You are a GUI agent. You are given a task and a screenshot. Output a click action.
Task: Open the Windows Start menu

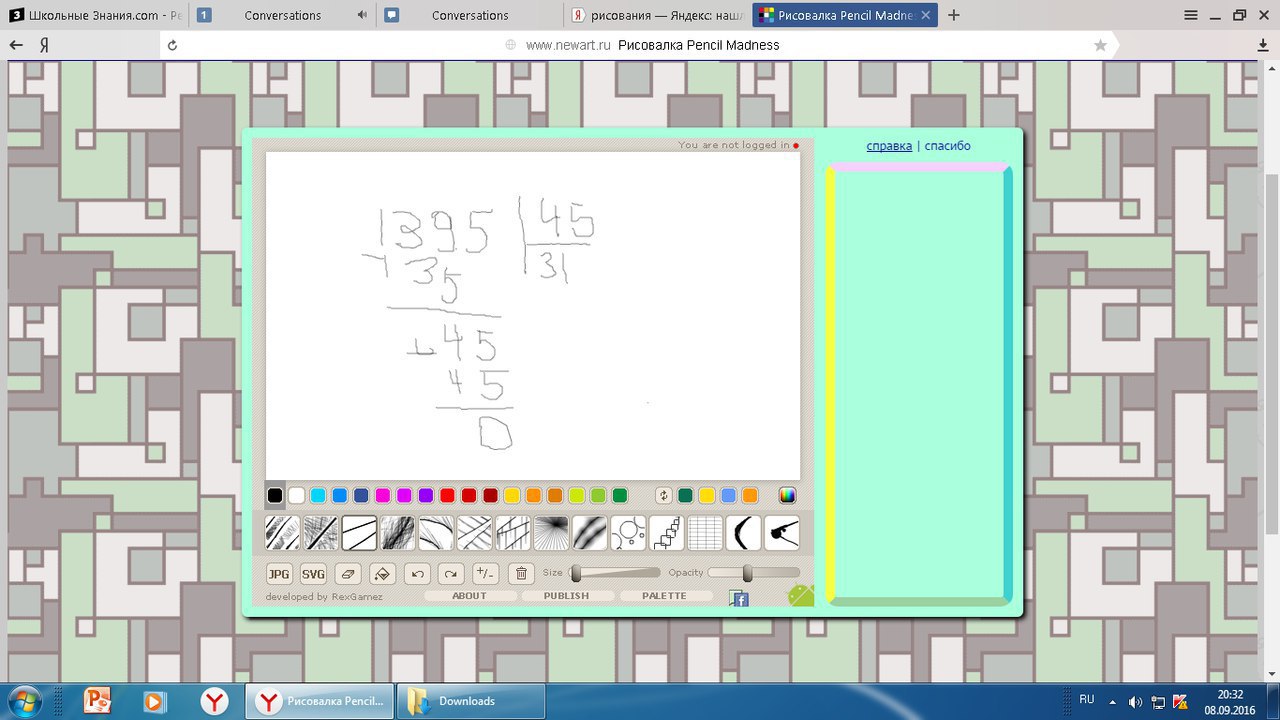[x=23, y=701]
